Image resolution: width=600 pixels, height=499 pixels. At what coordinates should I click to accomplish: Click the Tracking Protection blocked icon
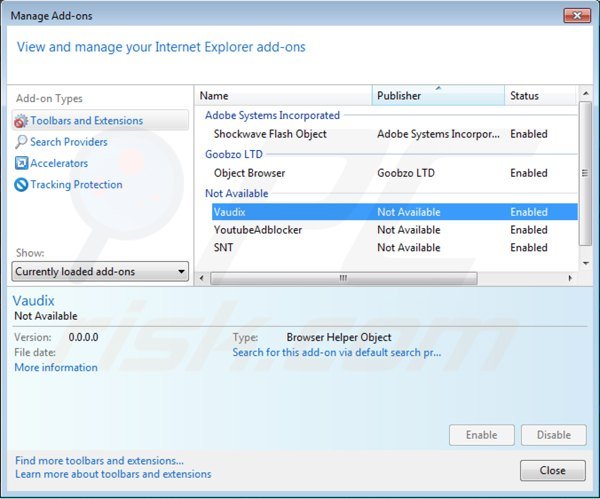pos(21,185)
